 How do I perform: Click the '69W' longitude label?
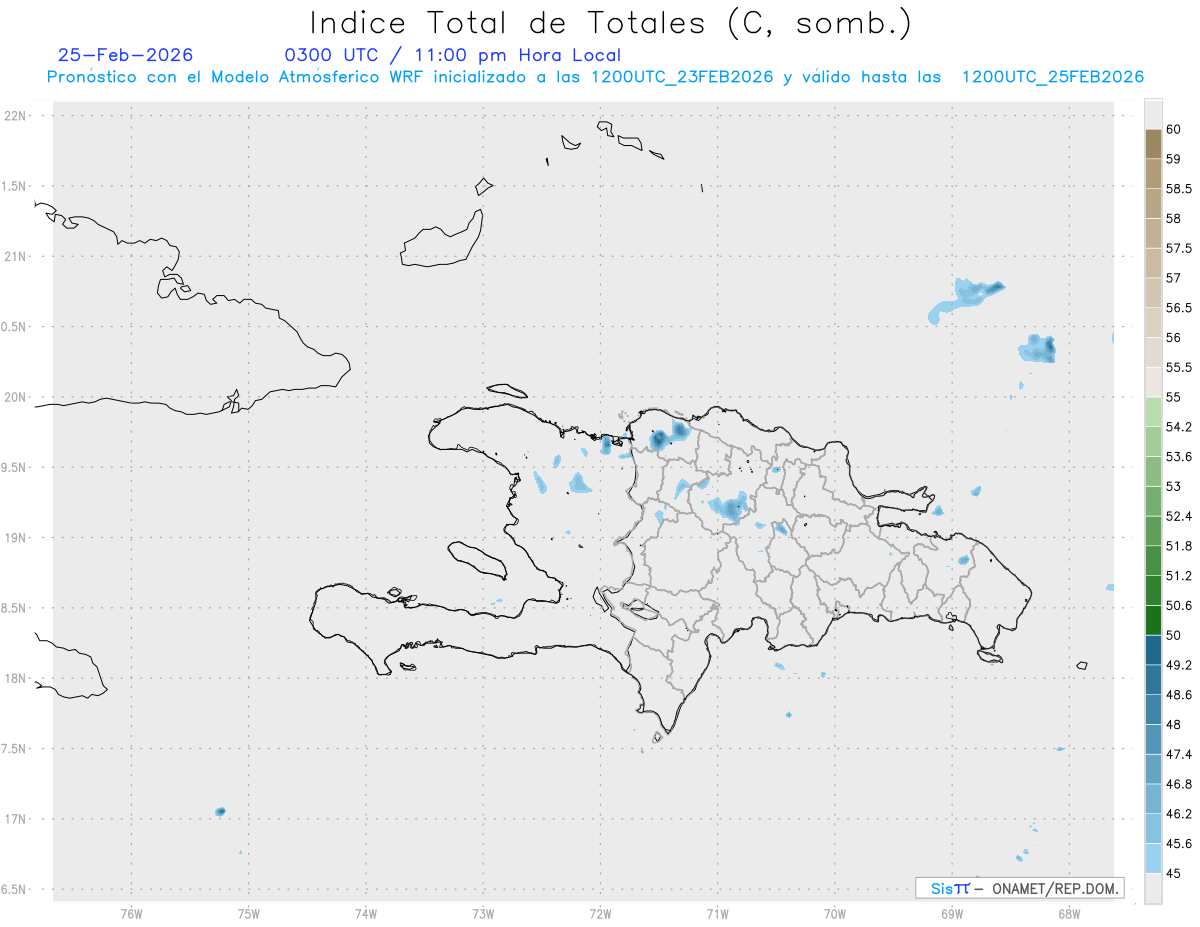click(x=952, y=913)
